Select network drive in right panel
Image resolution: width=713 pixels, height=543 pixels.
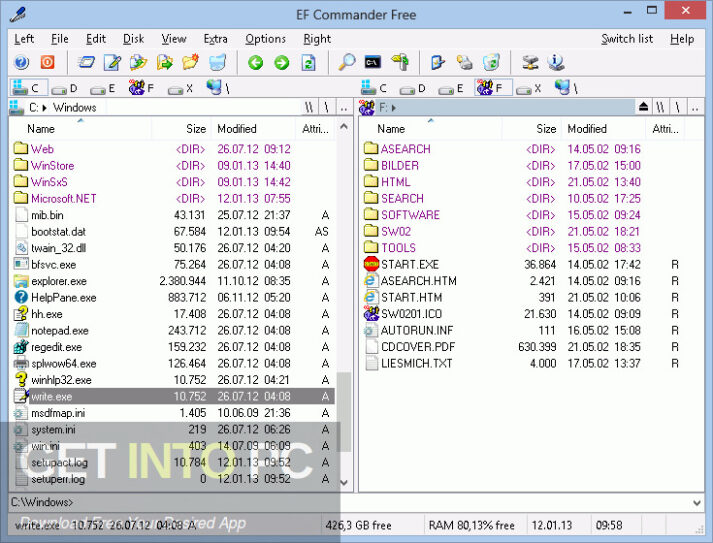coord(566,87)
